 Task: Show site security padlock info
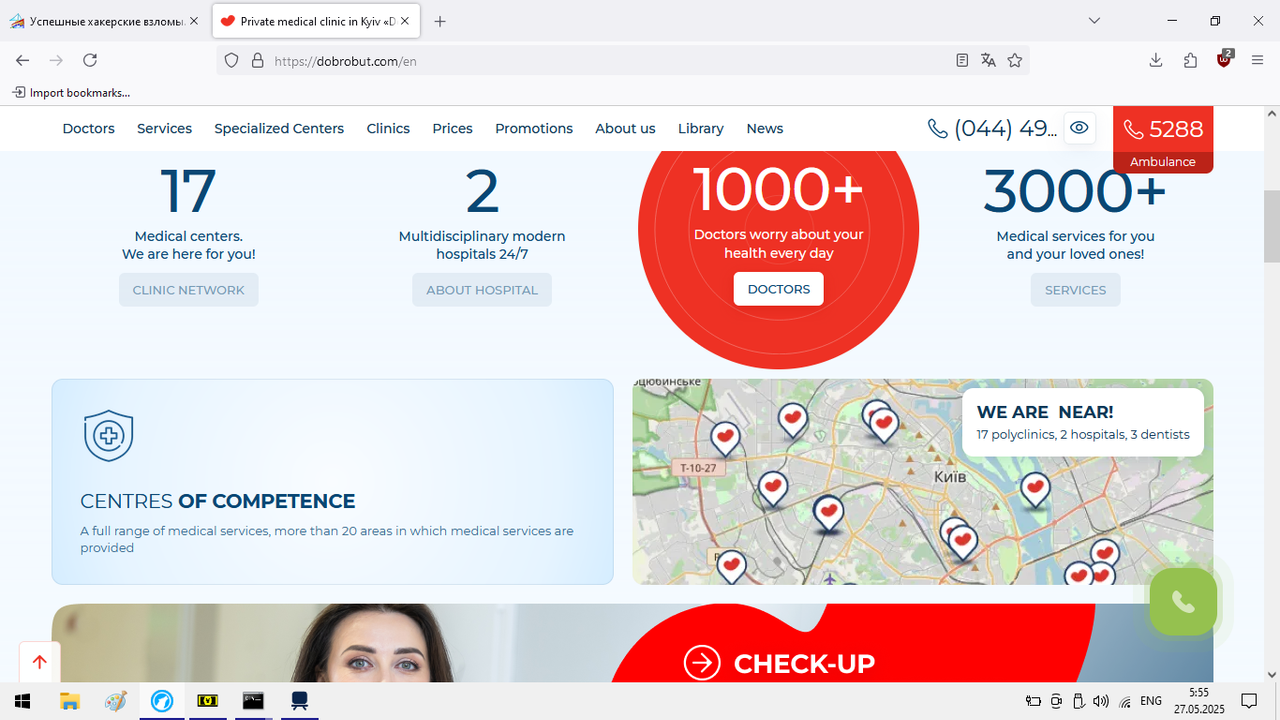[257, 60]
